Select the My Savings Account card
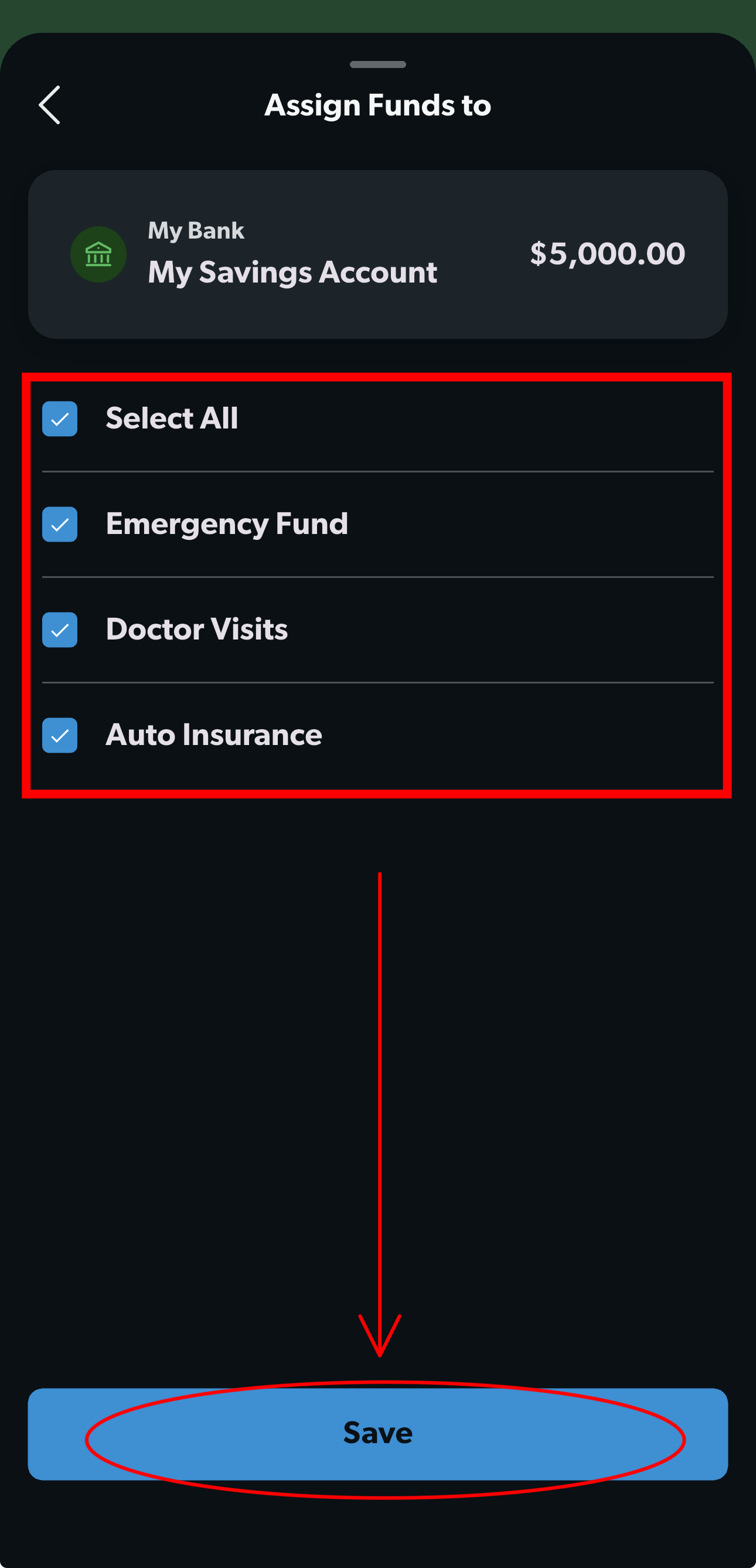 coord(378,254)
